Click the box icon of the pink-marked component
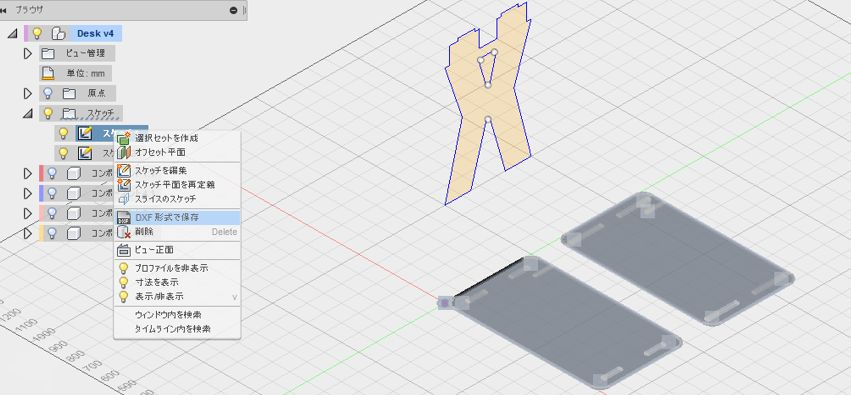This screenshot has height=395, width=851. click(74, 214)
